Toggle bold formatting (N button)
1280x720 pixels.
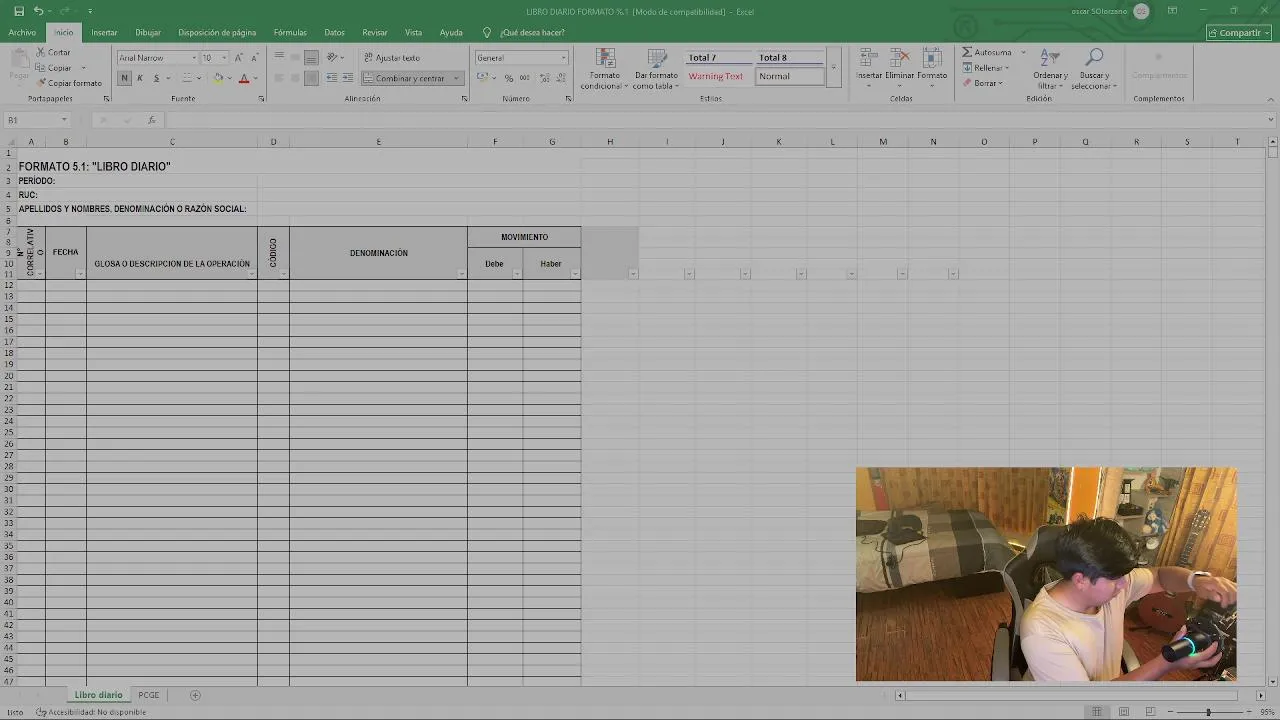pyautogui.click(x=124, y=78)
